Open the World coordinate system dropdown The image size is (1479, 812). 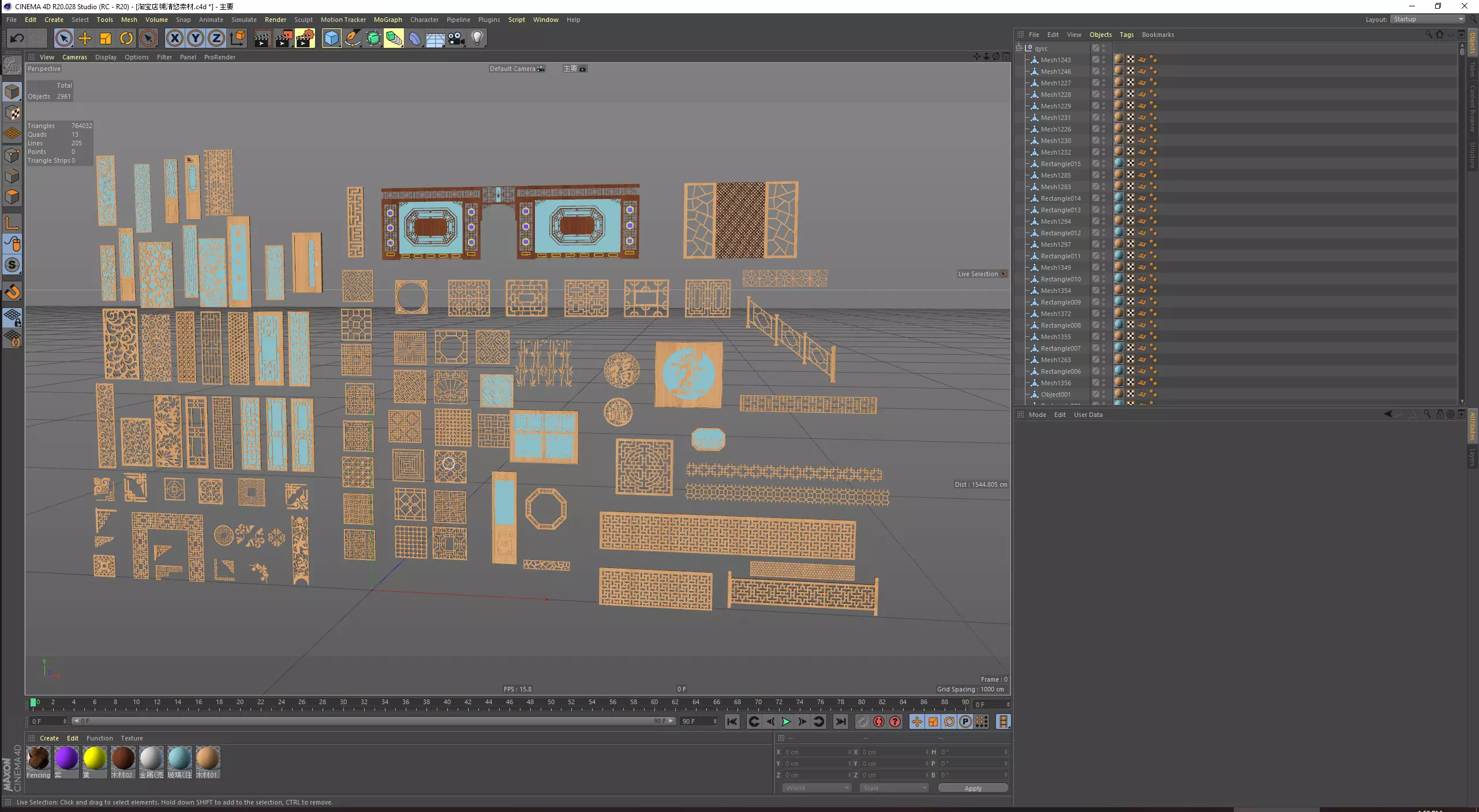click(x=817, y=788)
